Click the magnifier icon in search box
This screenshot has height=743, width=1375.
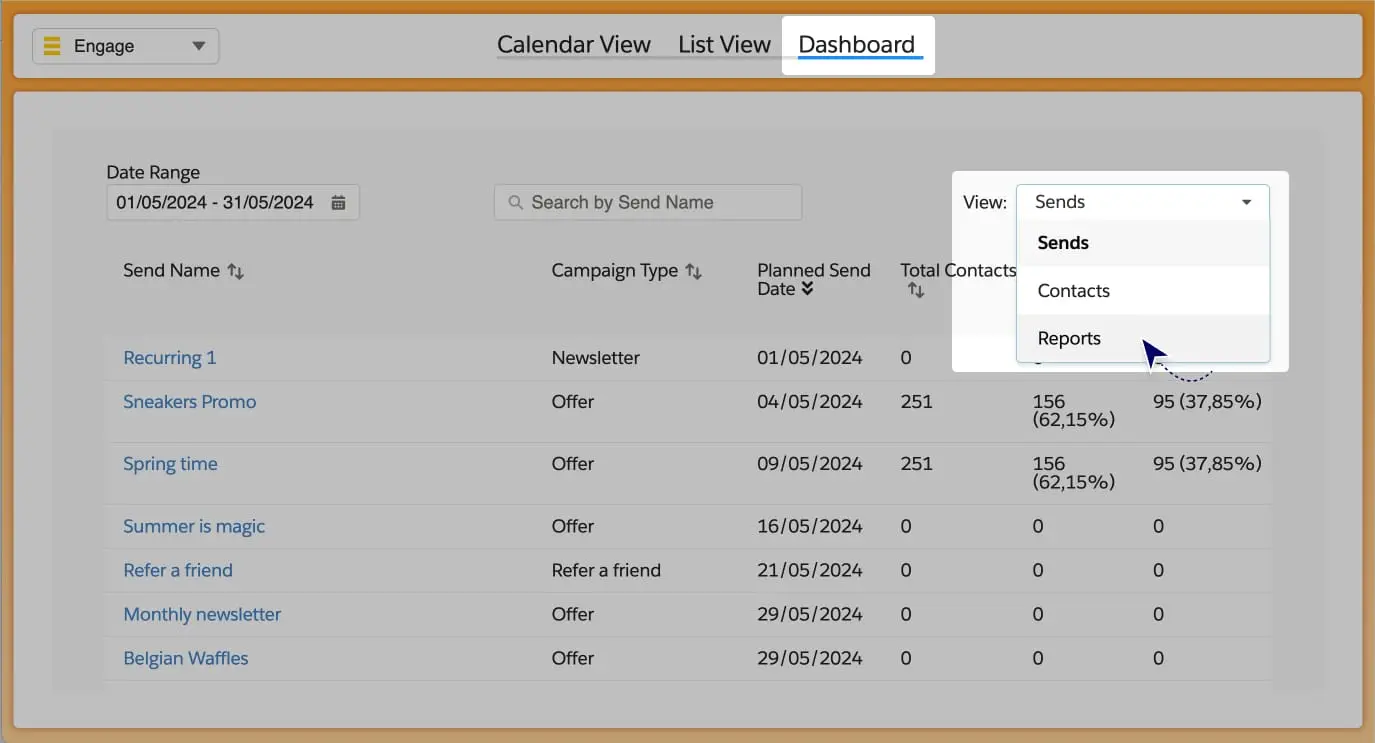coord(516,203)
